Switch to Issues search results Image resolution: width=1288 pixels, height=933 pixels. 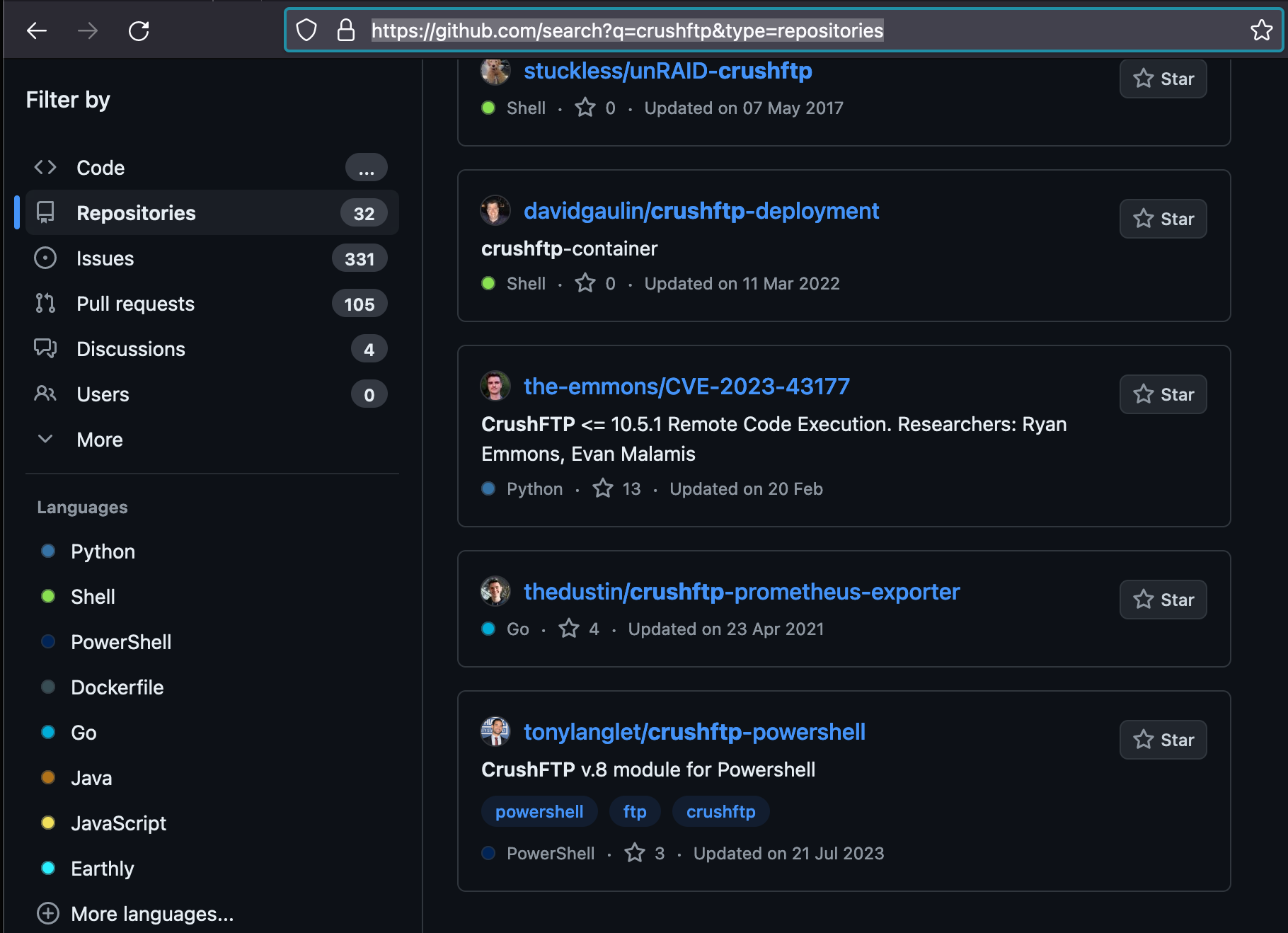pyautogui.click(x=105, y=258)
